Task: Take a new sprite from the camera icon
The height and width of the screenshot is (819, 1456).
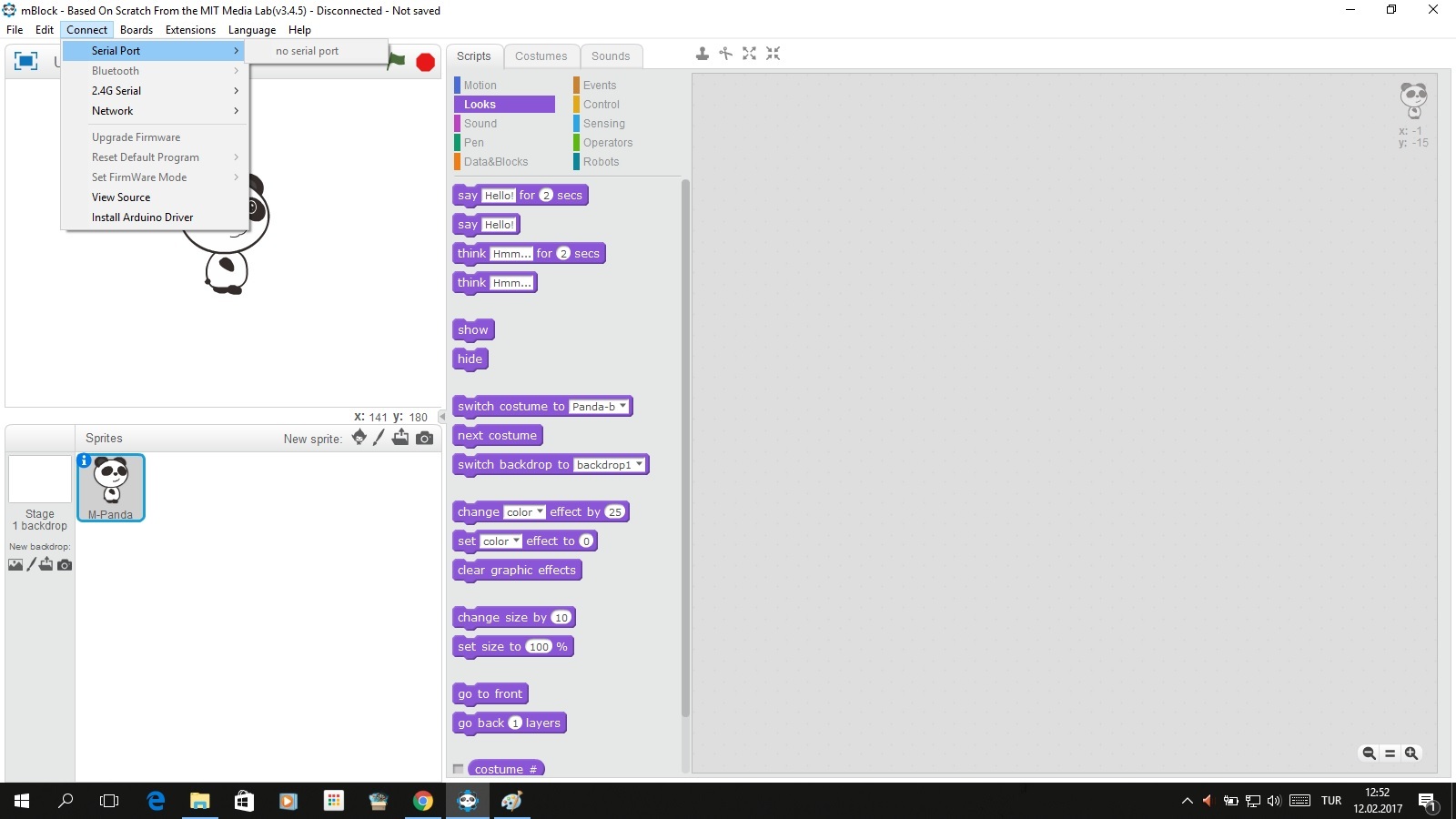Action: click(425, 439)
